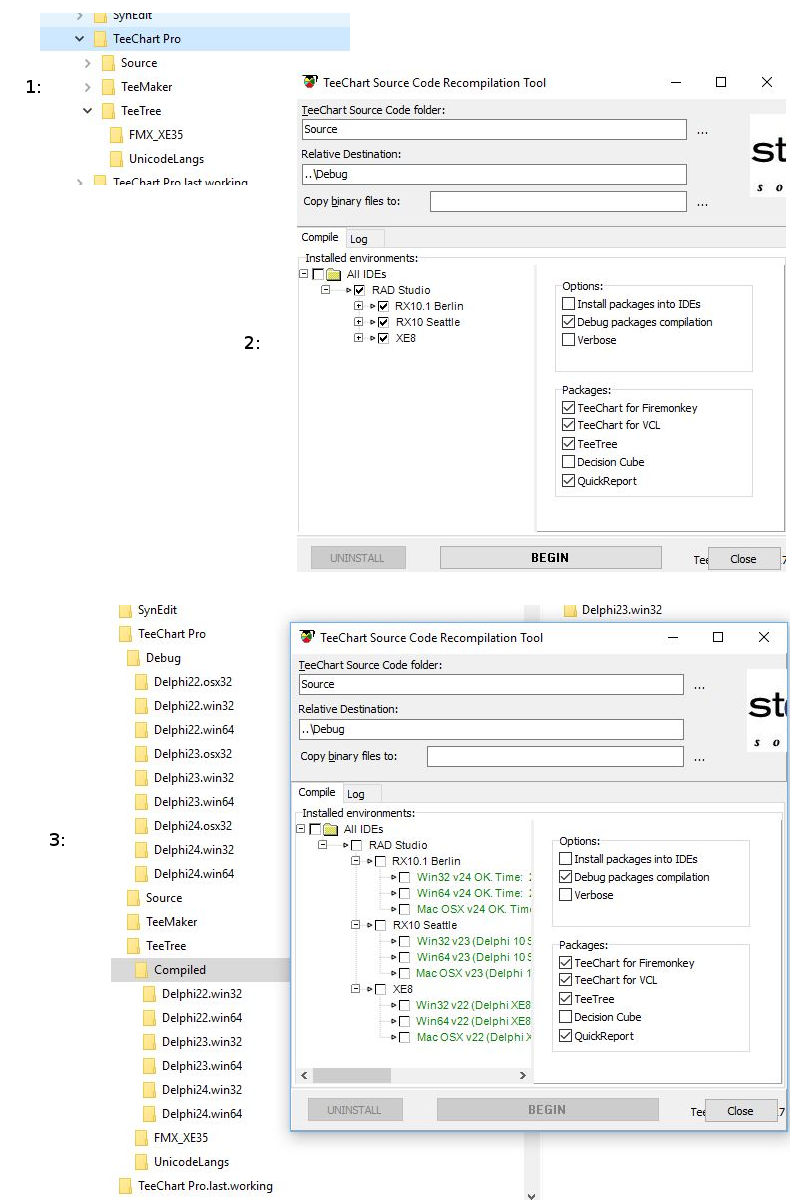Click the Compiled folder icon
800x1200 pixels.
pyautogui.click(x=141, y=970)
